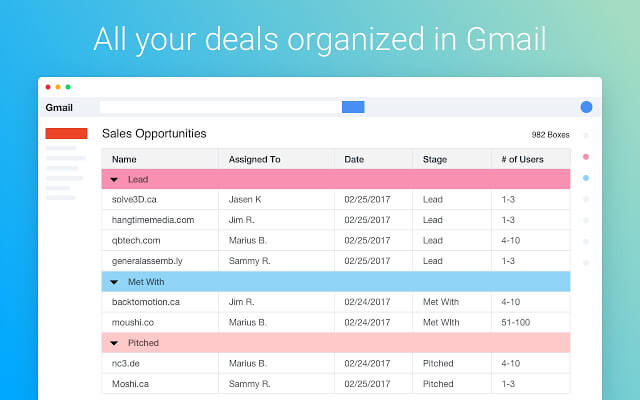The image size is (640, 400).
Task: Click the Gmail logo text
Action: tap(59, 107)
